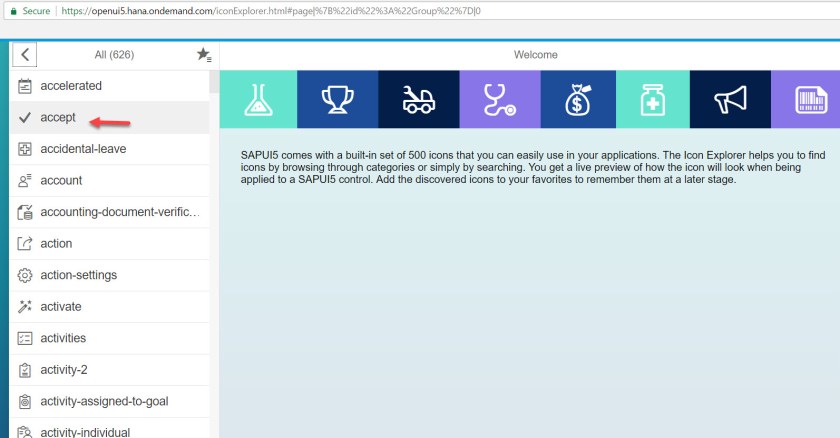840x438 pixels.
Task: Select the "accelerated" list label
Action: tap(71, 86)
